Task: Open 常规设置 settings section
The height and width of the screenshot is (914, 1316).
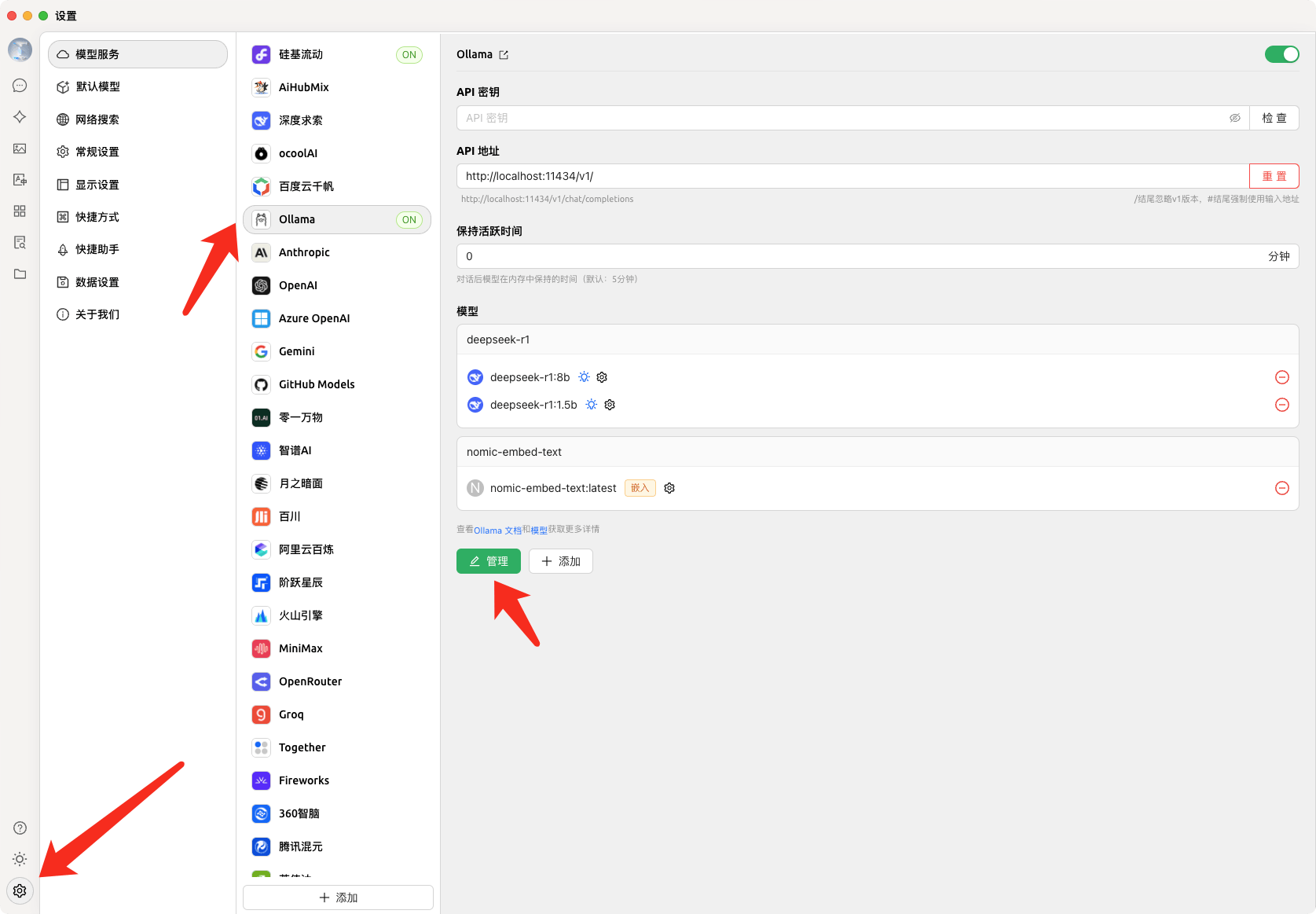Action: [137, 152]
